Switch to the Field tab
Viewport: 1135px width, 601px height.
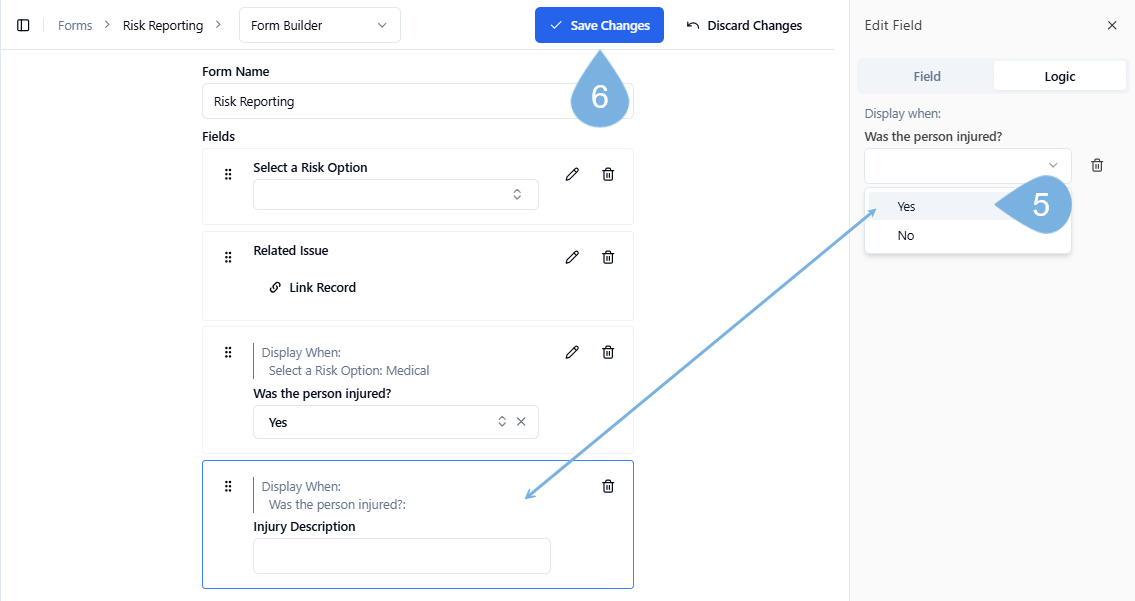coord(926,76)
